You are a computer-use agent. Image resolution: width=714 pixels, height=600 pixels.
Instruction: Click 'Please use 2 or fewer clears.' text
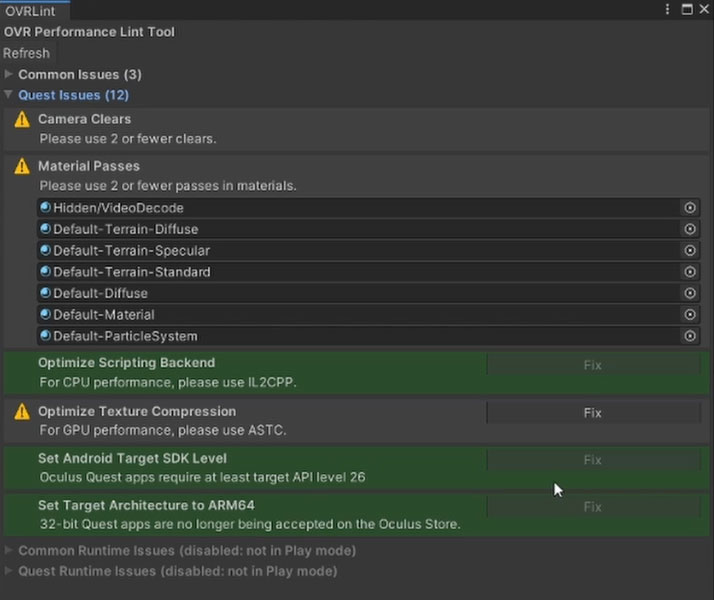(128, 139)
